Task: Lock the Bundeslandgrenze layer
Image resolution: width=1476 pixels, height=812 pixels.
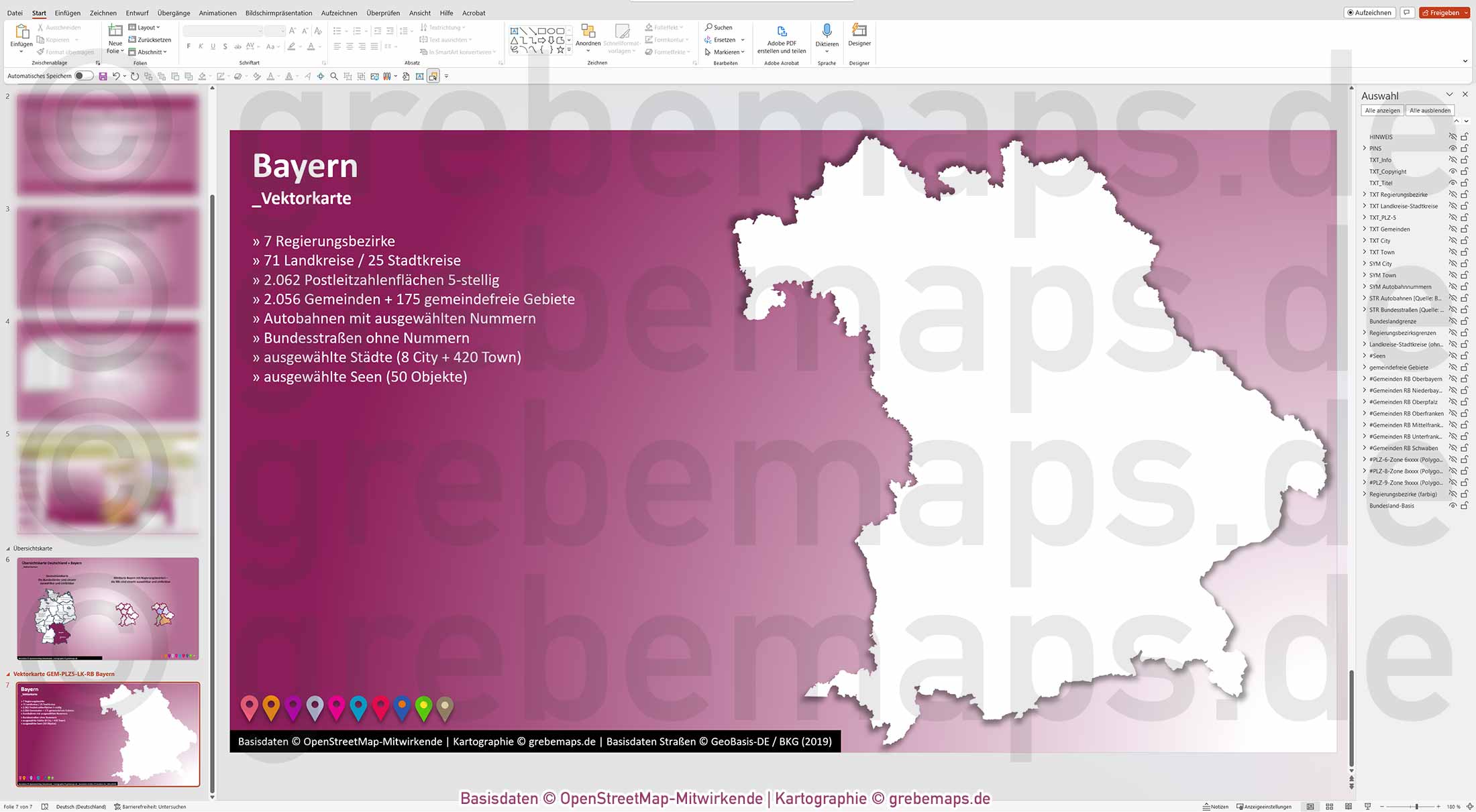Action: tap(1464, 321)
